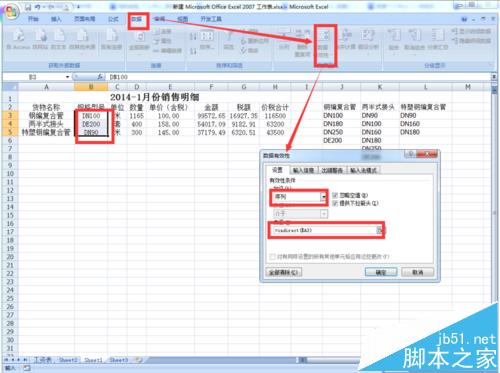Switch to the 开发工具 (Developer) ribbon tab
This screenshot has height=373, width=500.
tap(211, 19)
